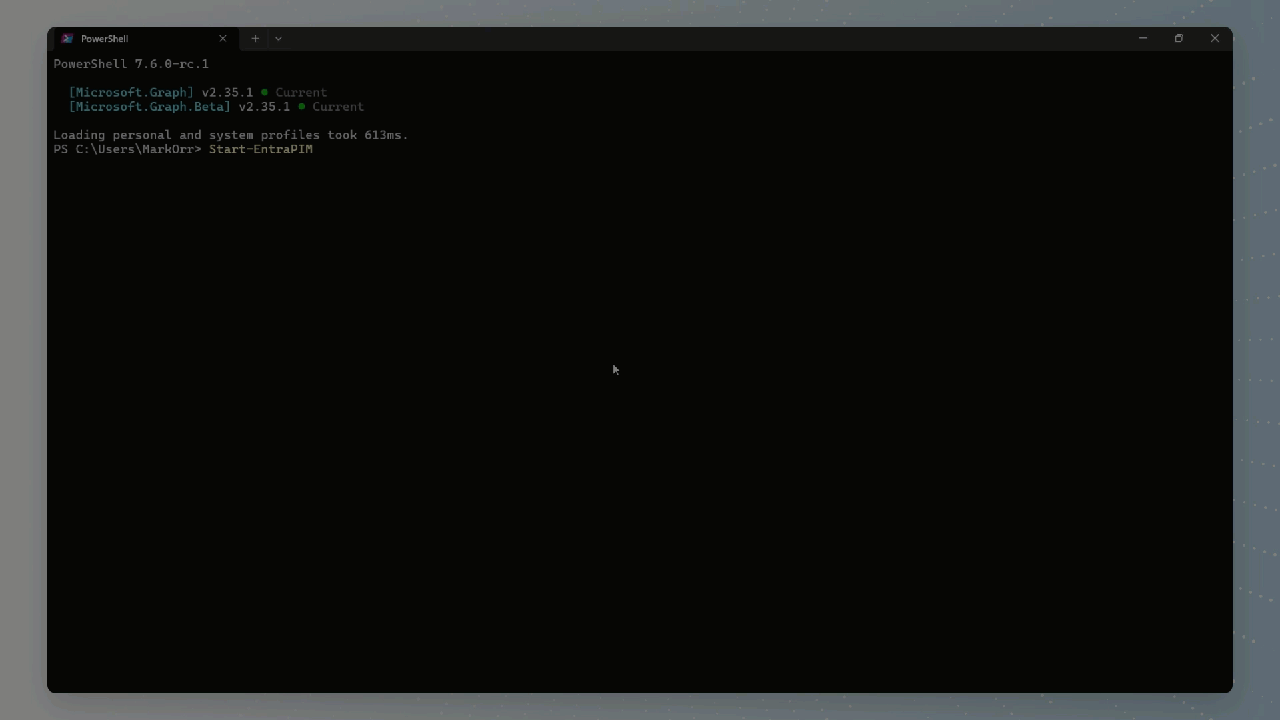Image resolution: width=1280 pixels, height=720 pixels.
Task: Restore down the terminal window
Action: [1178, 38]
